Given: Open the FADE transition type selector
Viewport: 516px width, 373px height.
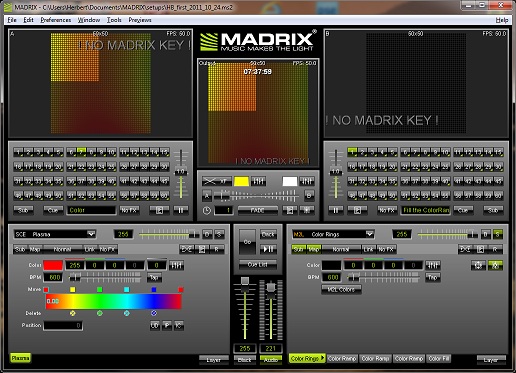Looking at the screenshot, I should (x=257, y=211).
